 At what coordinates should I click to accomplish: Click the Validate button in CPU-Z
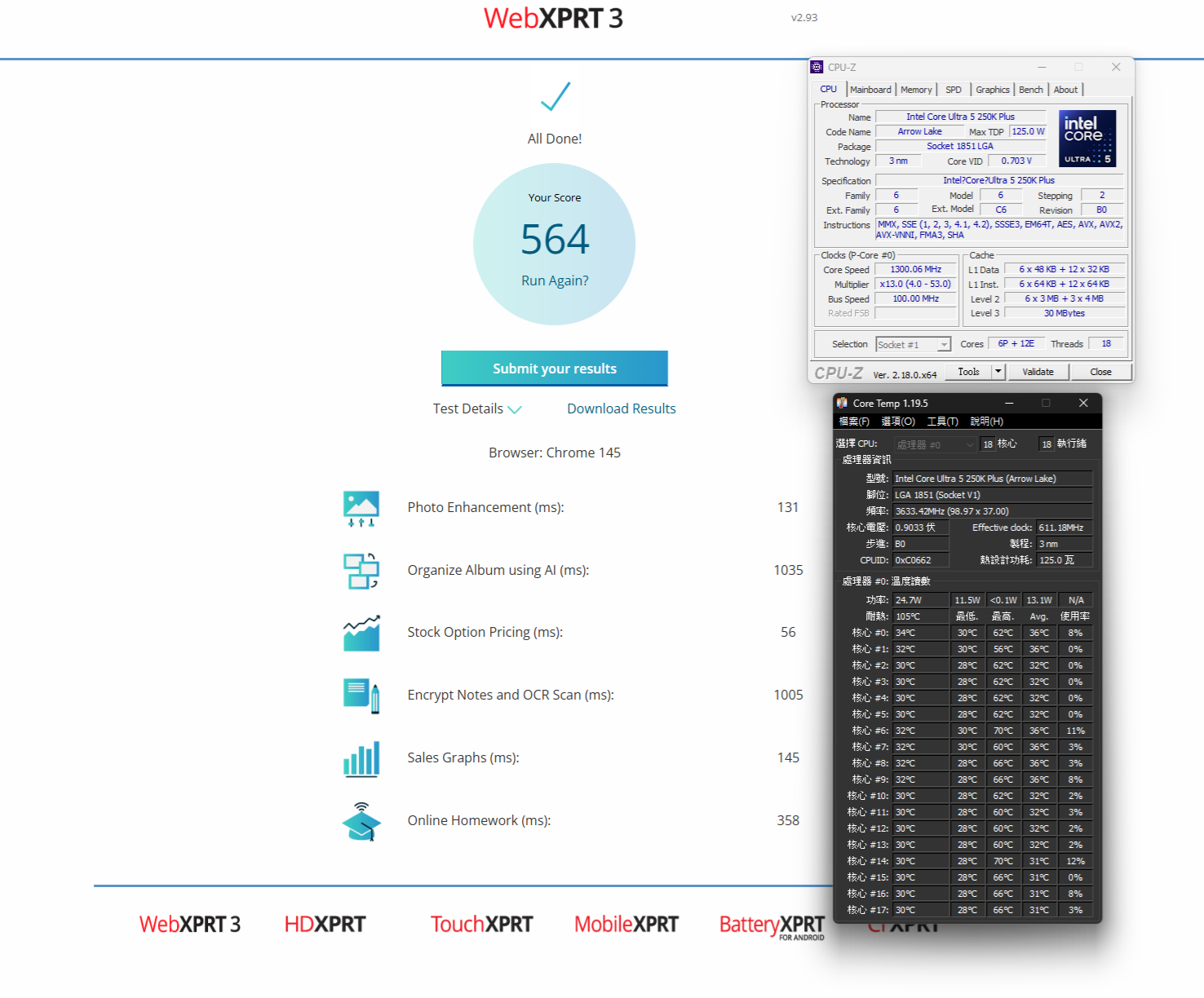coord(1038,372)
